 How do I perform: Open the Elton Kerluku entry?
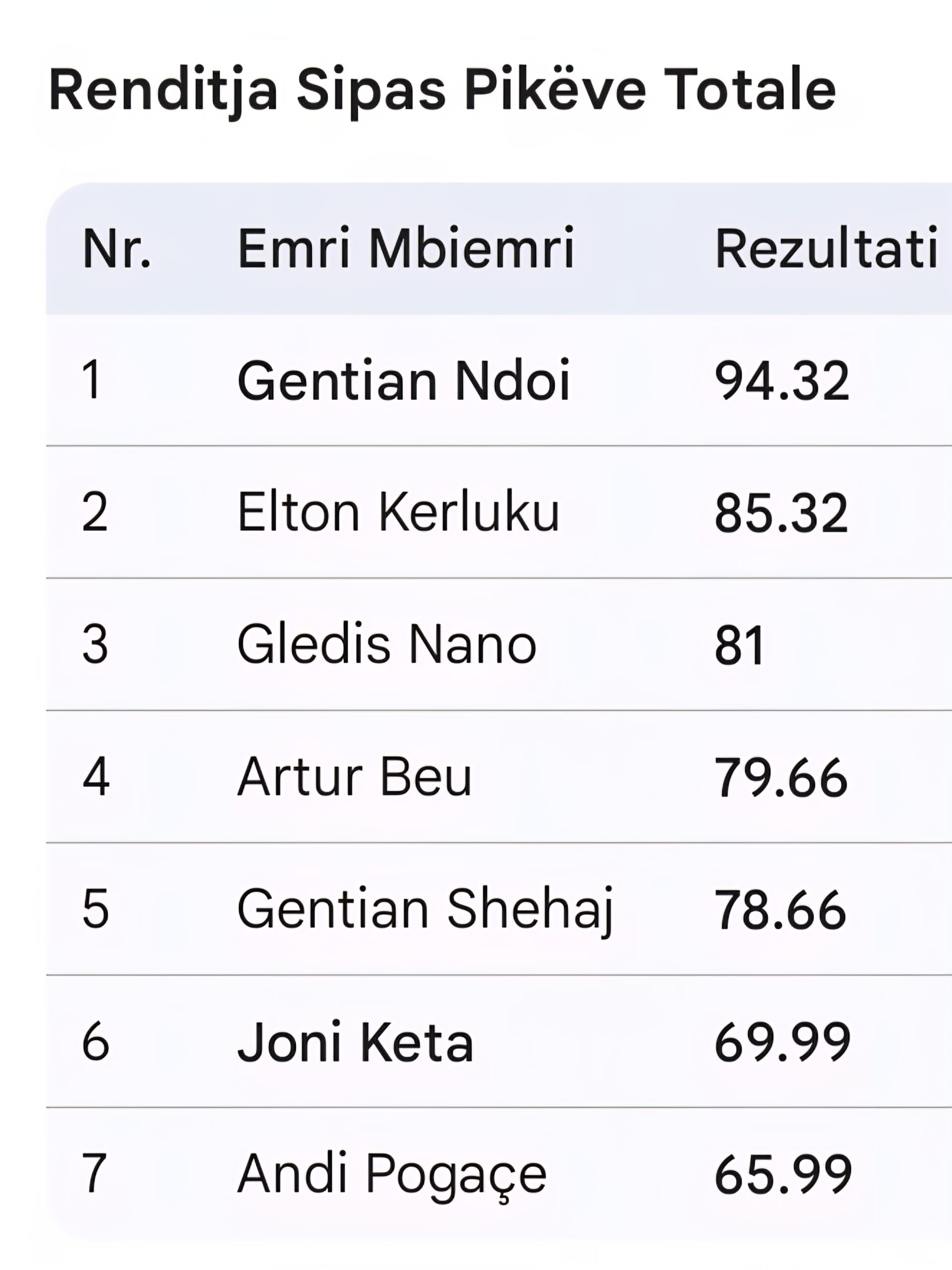click(398, 512)
